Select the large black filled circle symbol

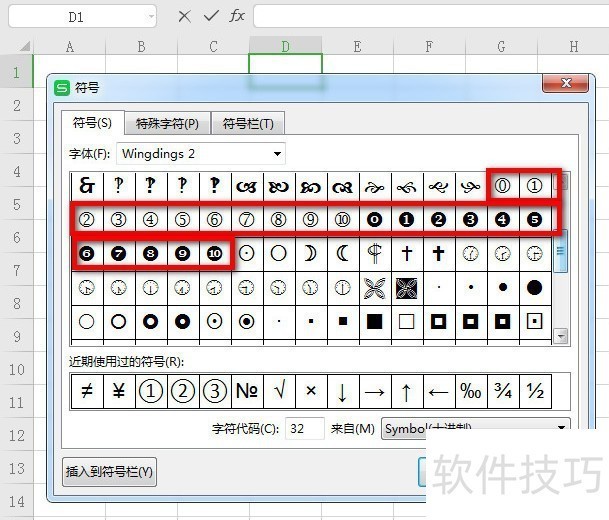click(x=534, y=288)
